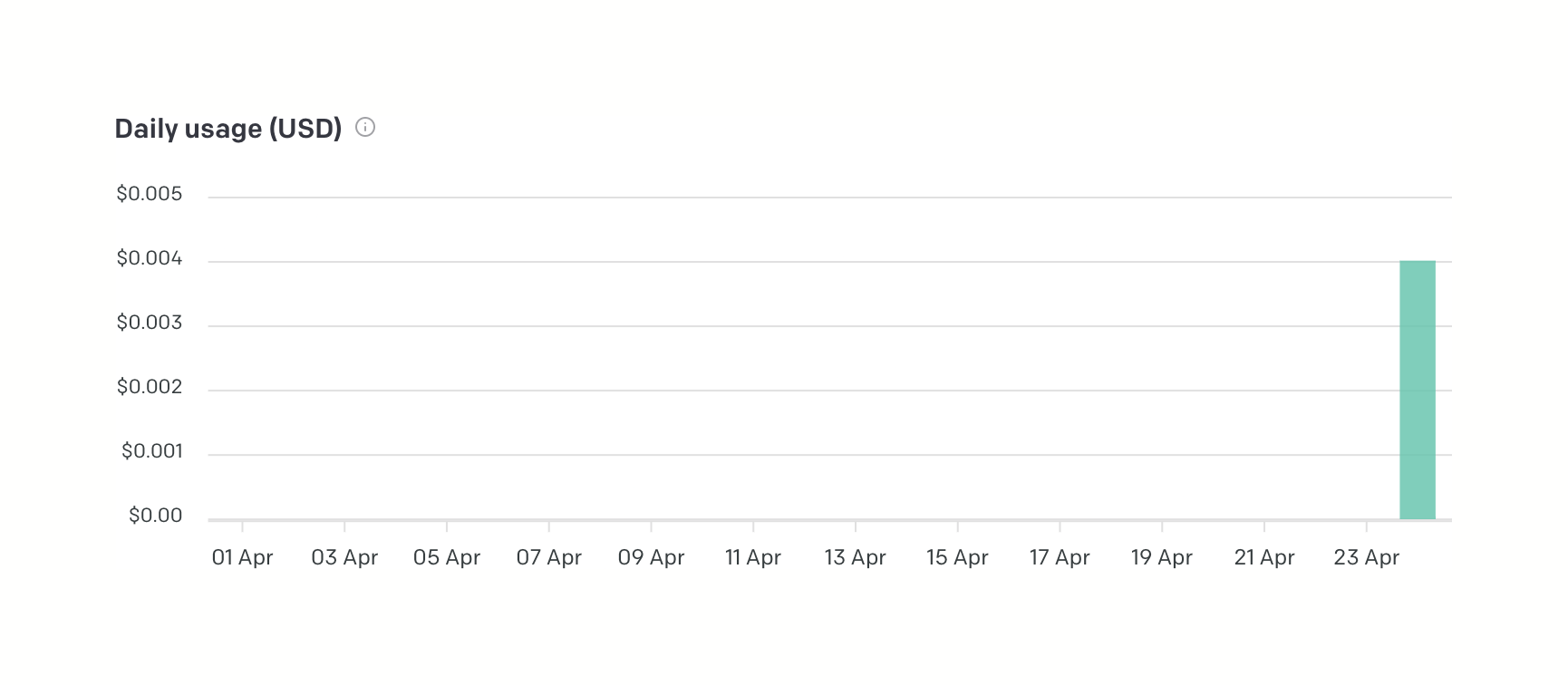Click the 19 Apr axis label
Image resolution: width=1568 pixels, height=685 pixels.
pyautogui.click(x=1161, y=557)
